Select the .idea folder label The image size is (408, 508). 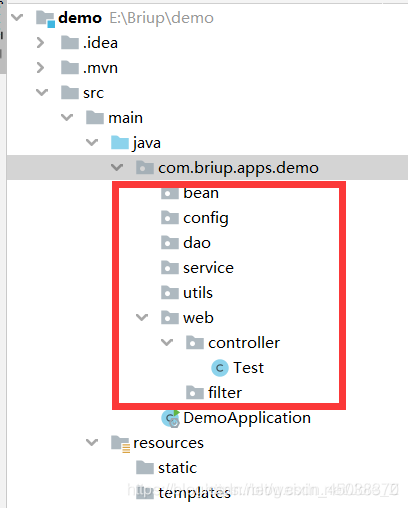click(x=100, y=43)
